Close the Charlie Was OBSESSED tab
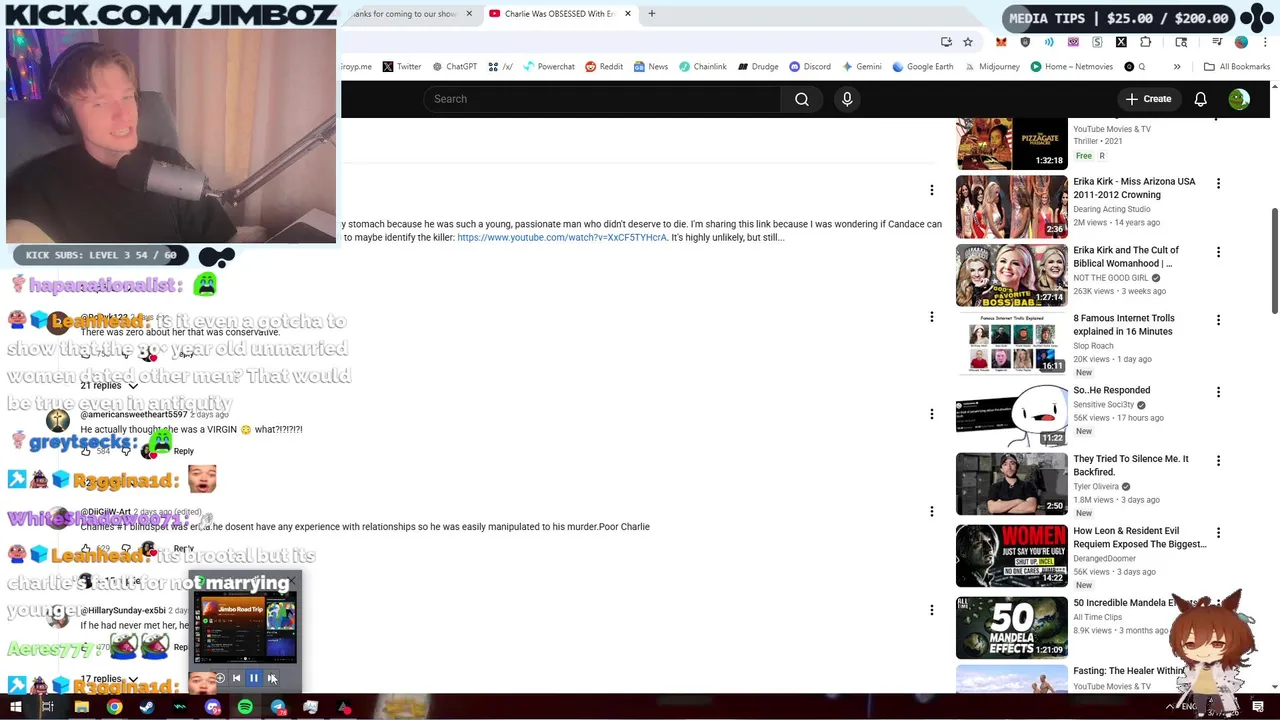 click(628, 14)
